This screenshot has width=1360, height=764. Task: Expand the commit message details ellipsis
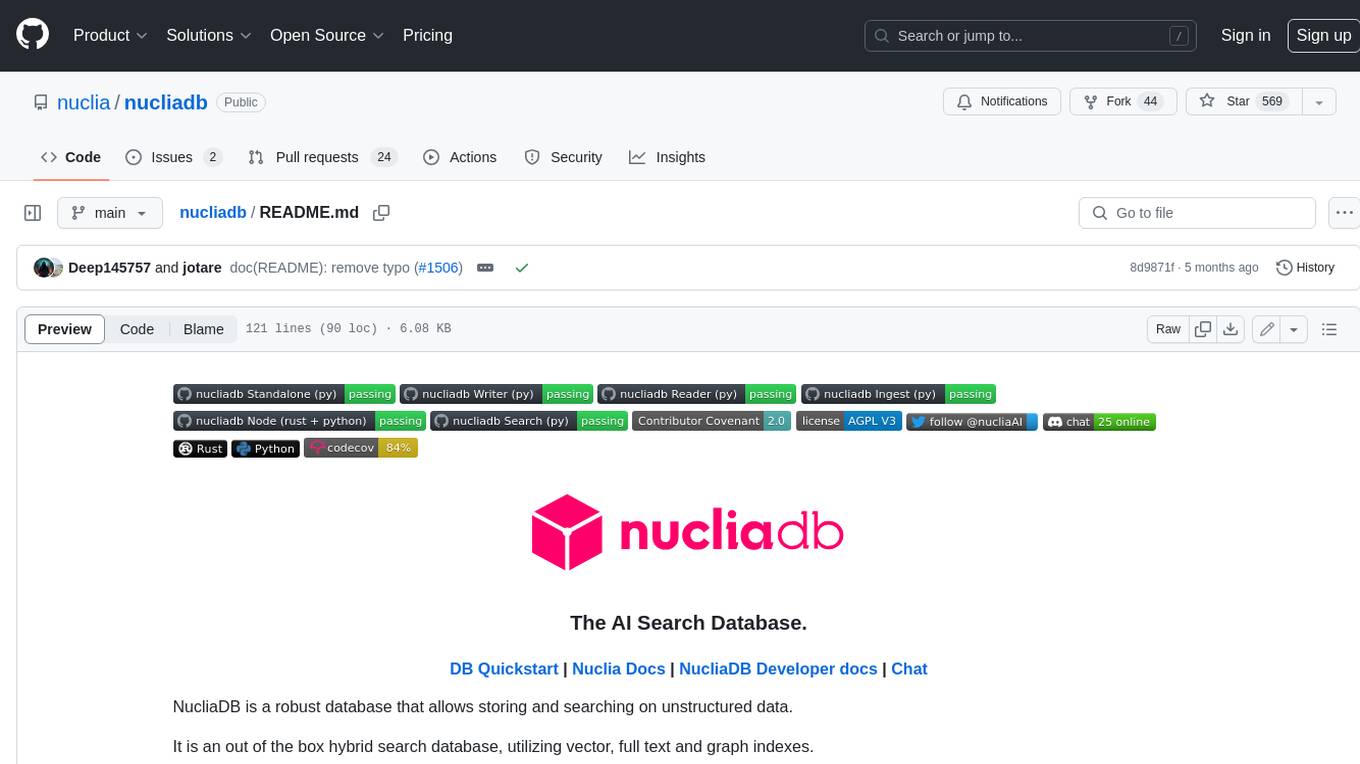(x=485, y=268)
